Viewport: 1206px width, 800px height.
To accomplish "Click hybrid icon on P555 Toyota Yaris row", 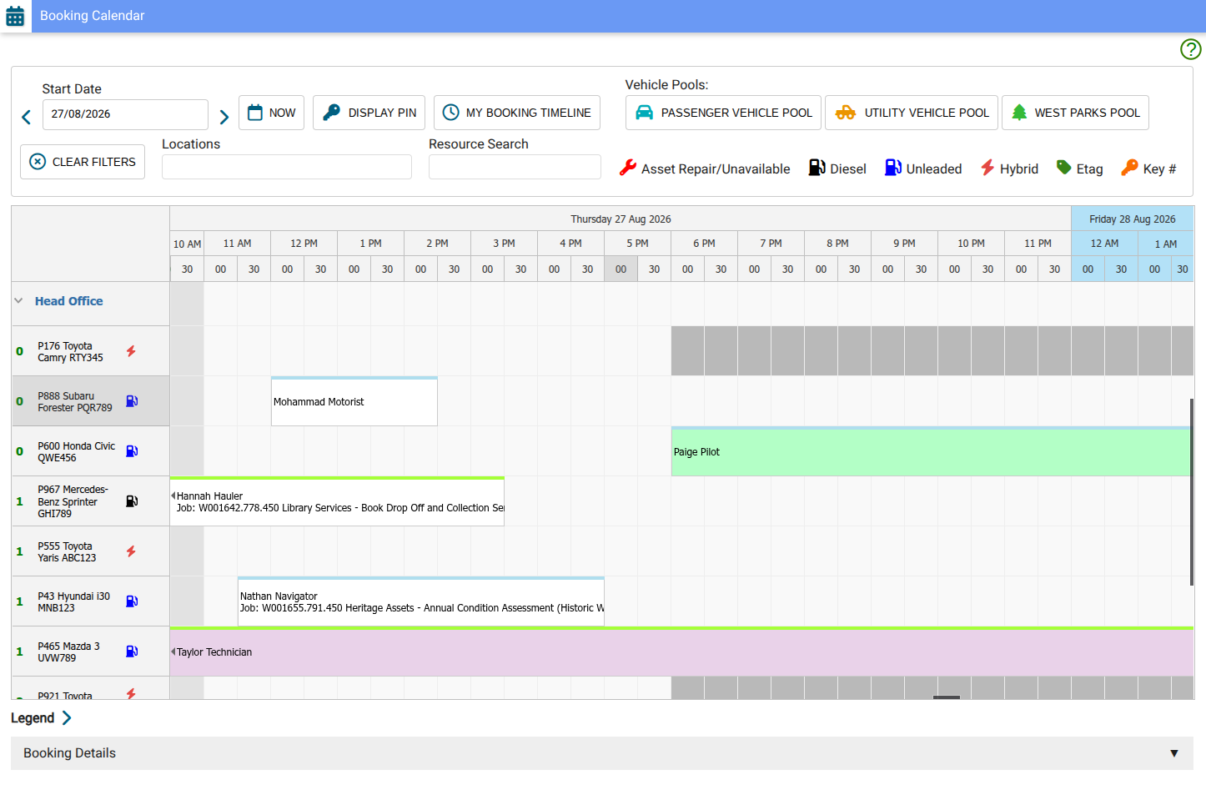I will (131, 551).
